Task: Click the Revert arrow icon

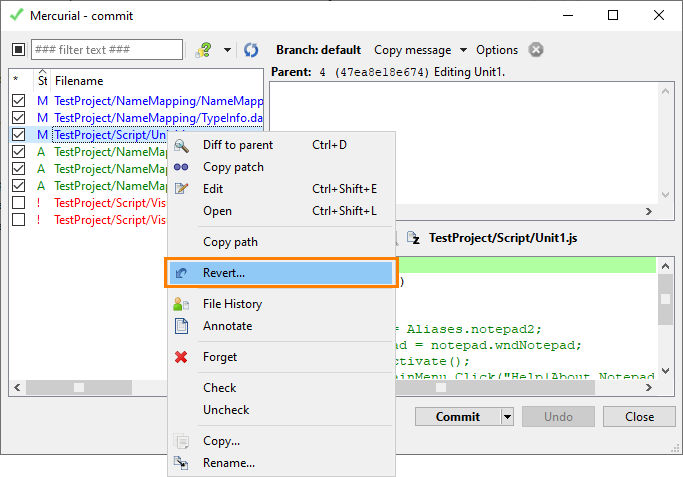Action: coord(181,273)
